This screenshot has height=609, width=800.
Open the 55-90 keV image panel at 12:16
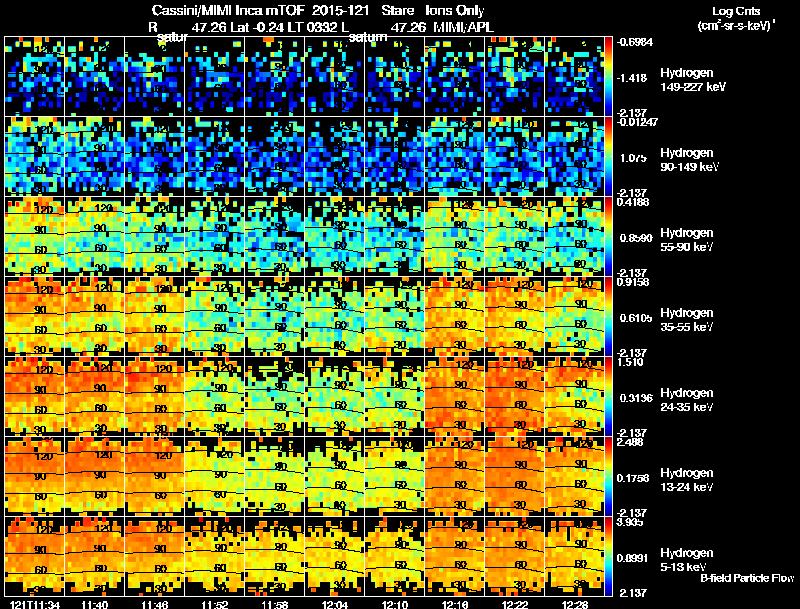(455, 236)
